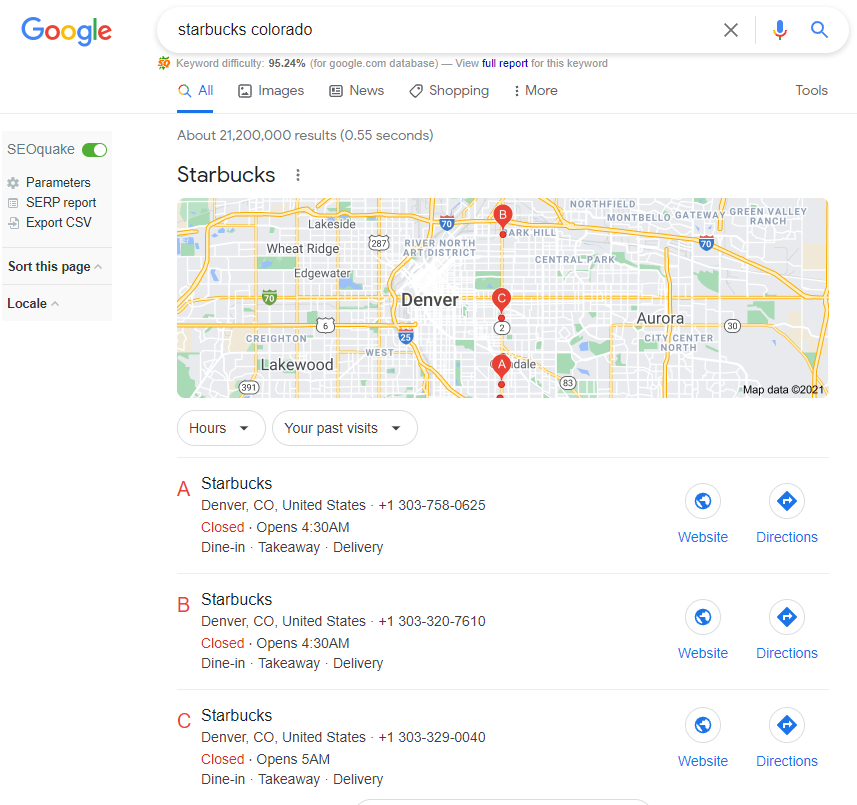Click the blue search magnifier icon
The width and height of the screenshot is (857, 805).
point(819,30)
